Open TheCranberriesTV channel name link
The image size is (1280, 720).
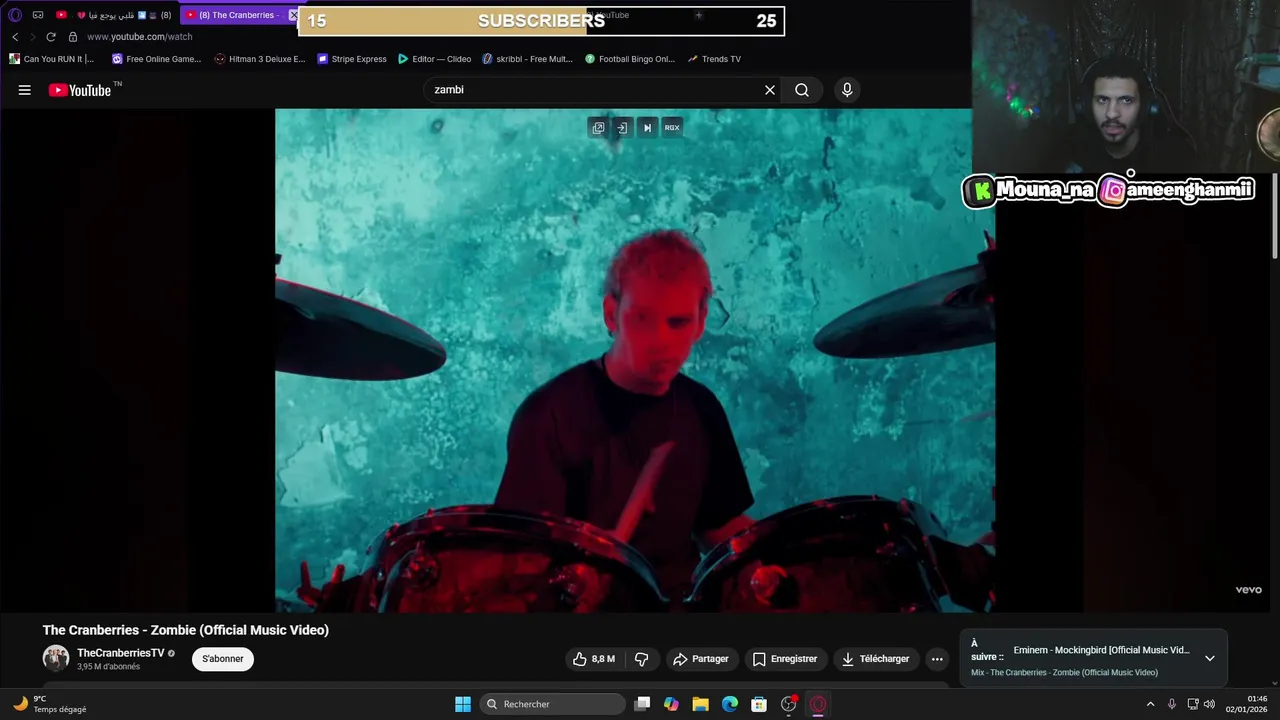point(121,653)
